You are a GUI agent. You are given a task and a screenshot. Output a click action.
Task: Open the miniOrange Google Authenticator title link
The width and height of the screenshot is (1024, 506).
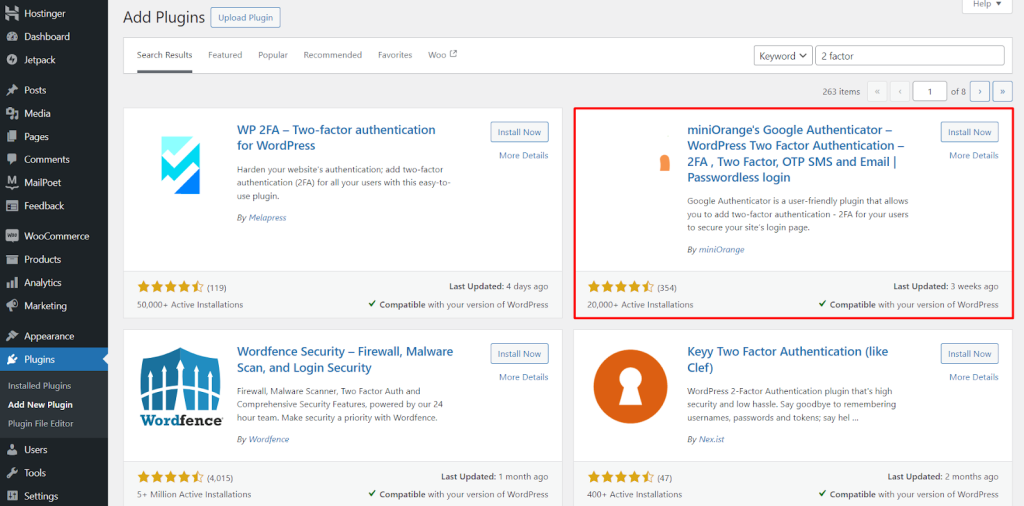[x=796, y=153]
